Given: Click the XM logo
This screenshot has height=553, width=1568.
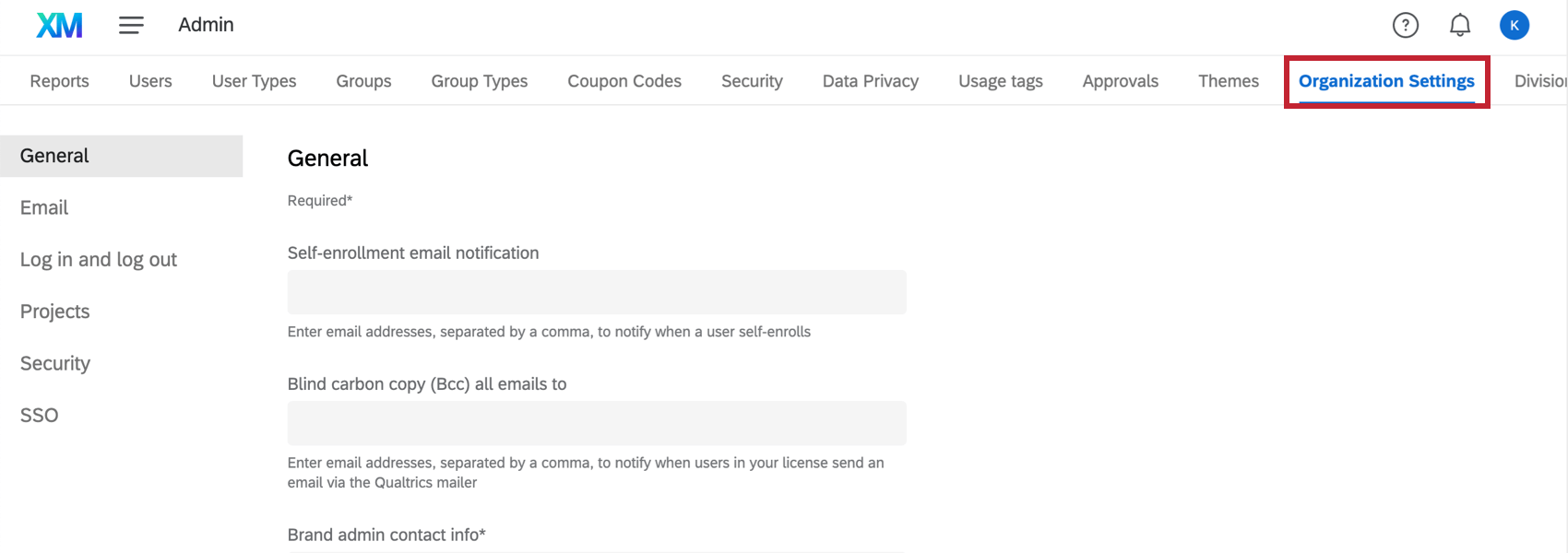Looking at the screenshot, I should [59, 25].
